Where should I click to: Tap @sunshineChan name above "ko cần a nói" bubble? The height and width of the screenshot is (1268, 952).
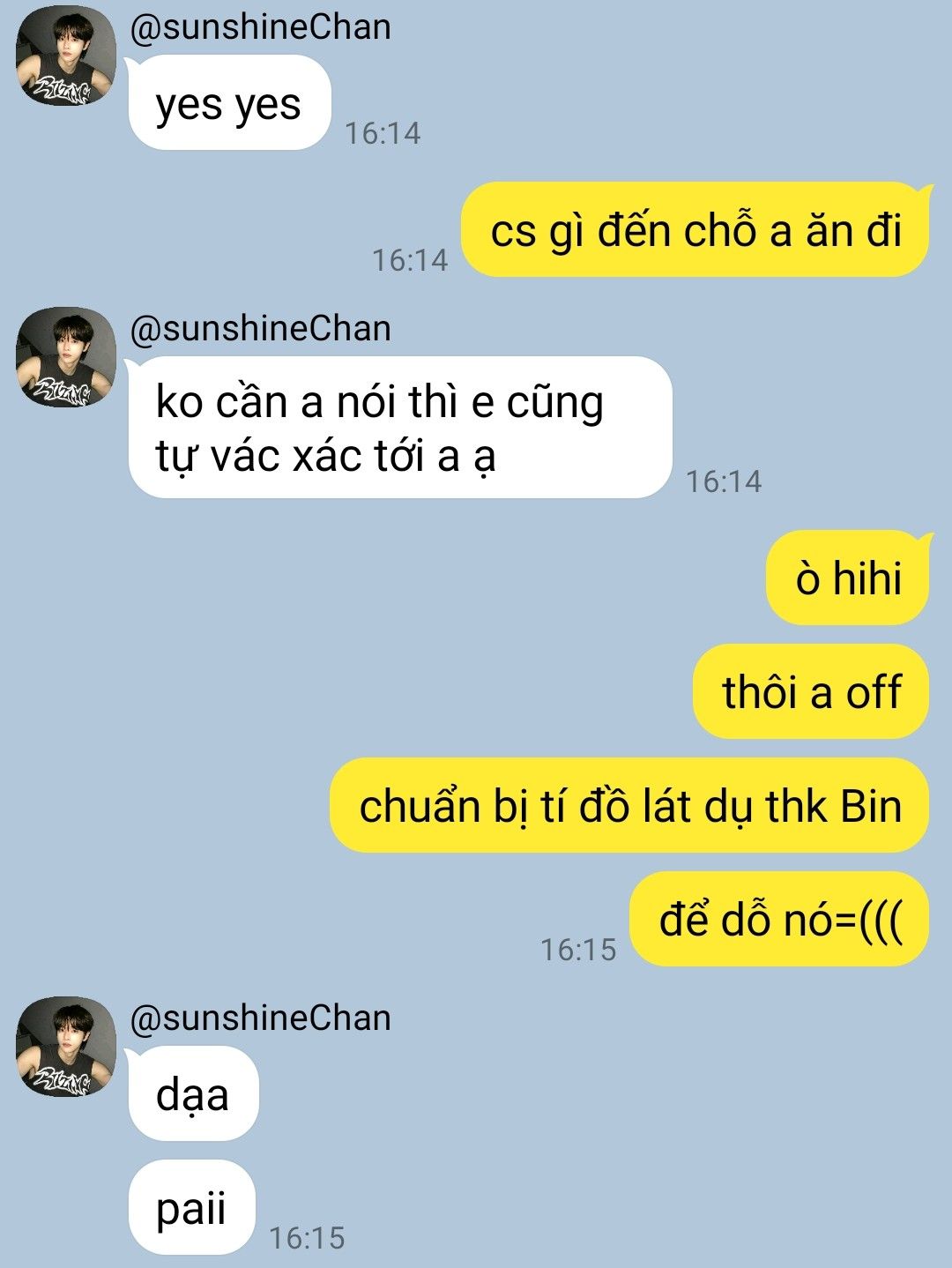(260, 328)
